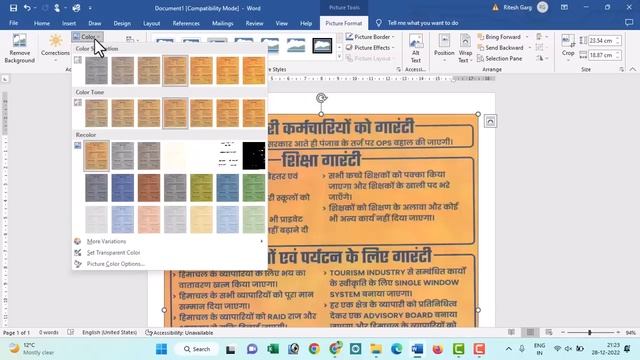Image resolution: width=640 pixels, height=360 pixels.
Task: Open Microsoft Edge from the taskbar
Action: click(x=396, y=349)
